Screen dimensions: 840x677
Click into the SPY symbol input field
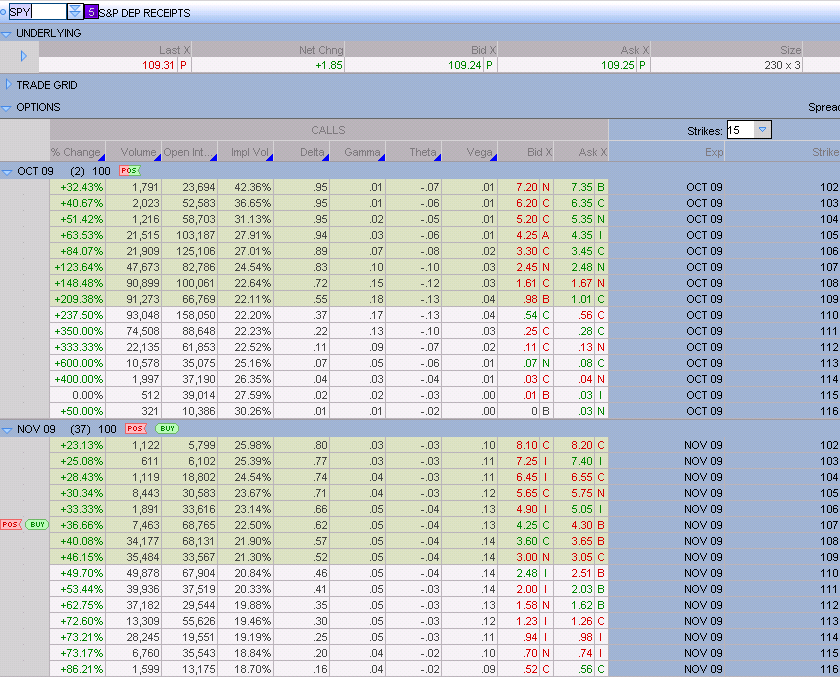pyautogui.click(x=38, y=11)
